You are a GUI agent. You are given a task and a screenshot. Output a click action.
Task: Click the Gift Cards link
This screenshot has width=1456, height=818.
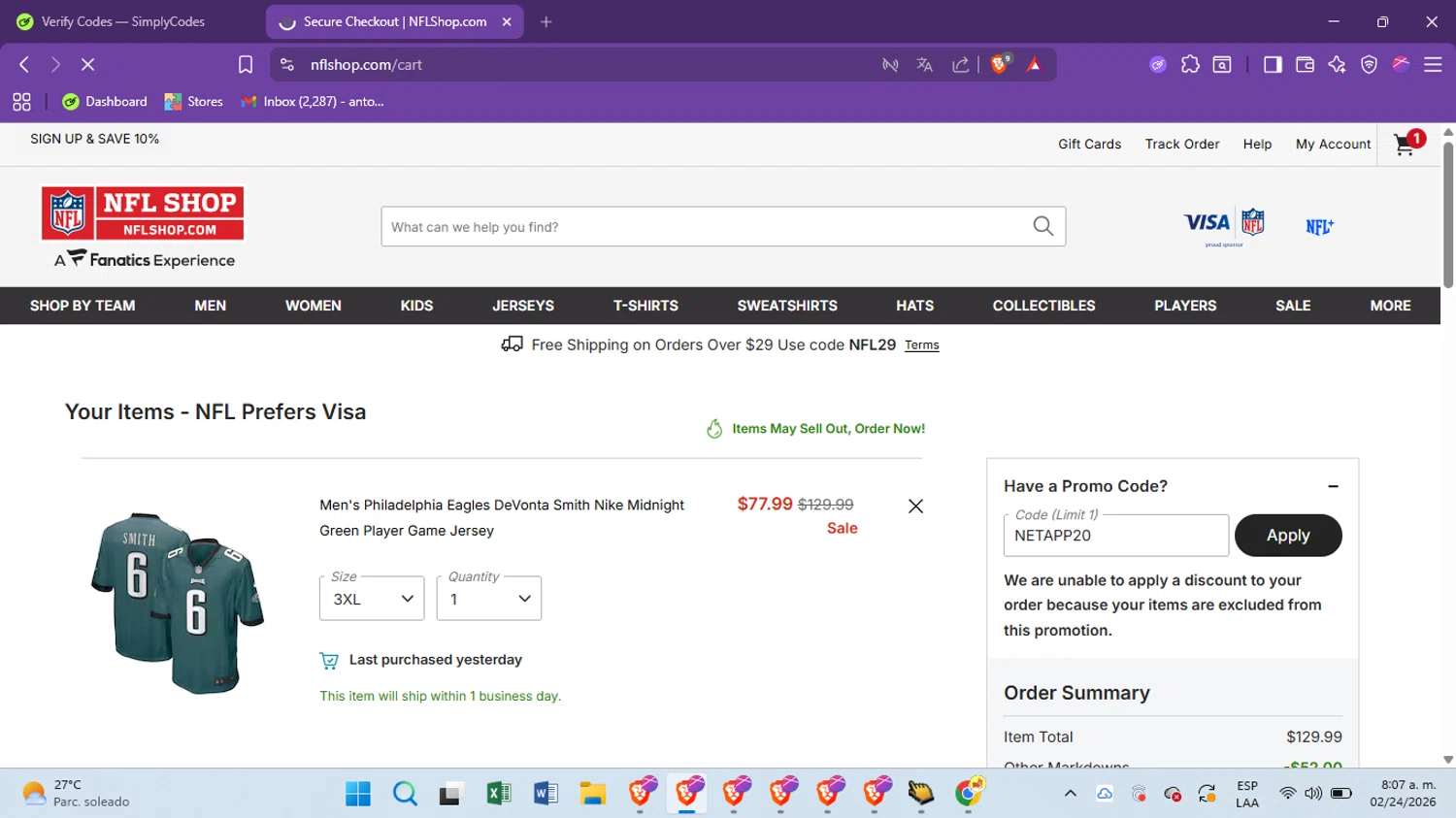(x=1089, y=144)
